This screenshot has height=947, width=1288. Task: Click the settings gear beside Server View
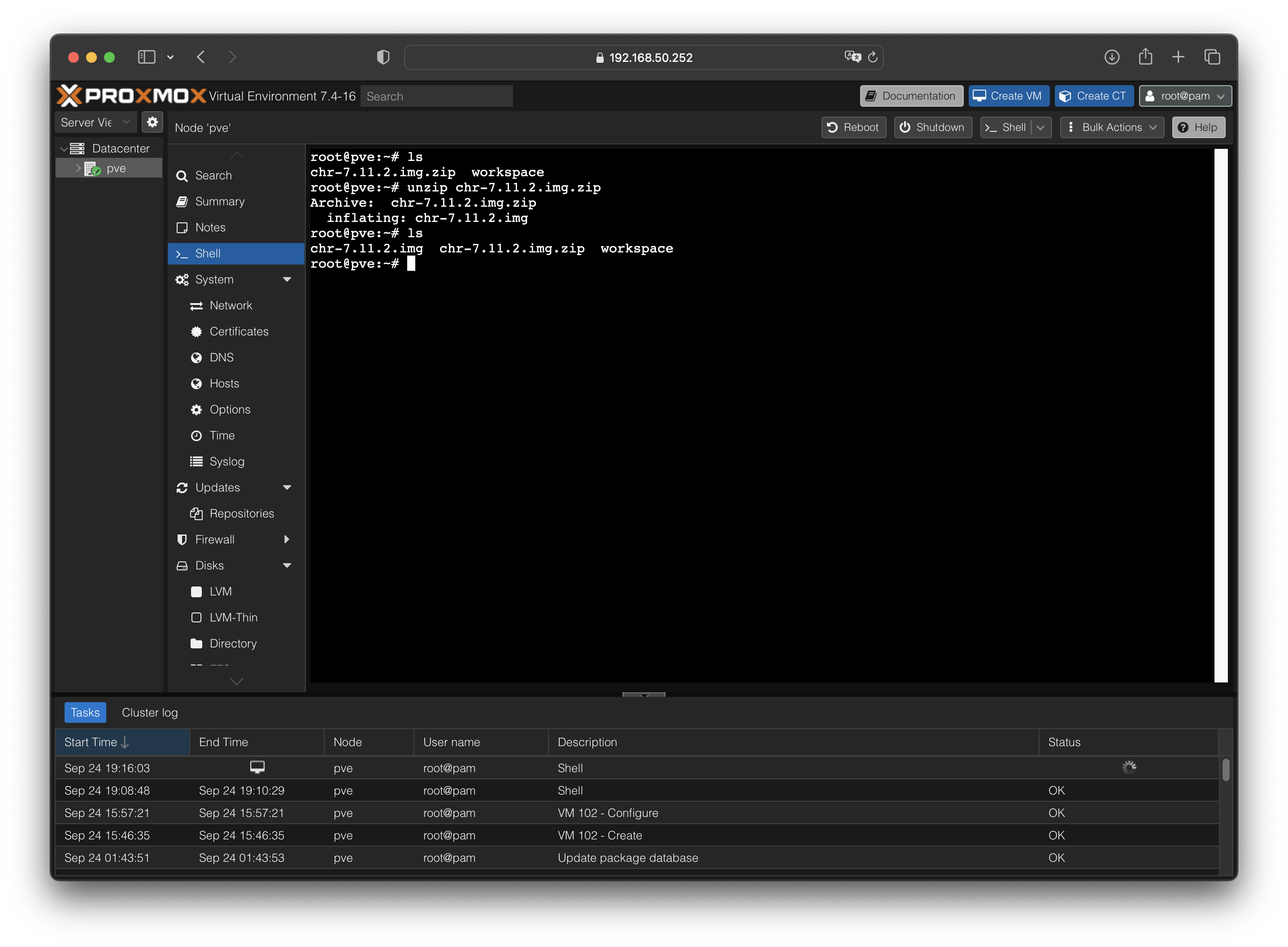click(x=152, y=122)
